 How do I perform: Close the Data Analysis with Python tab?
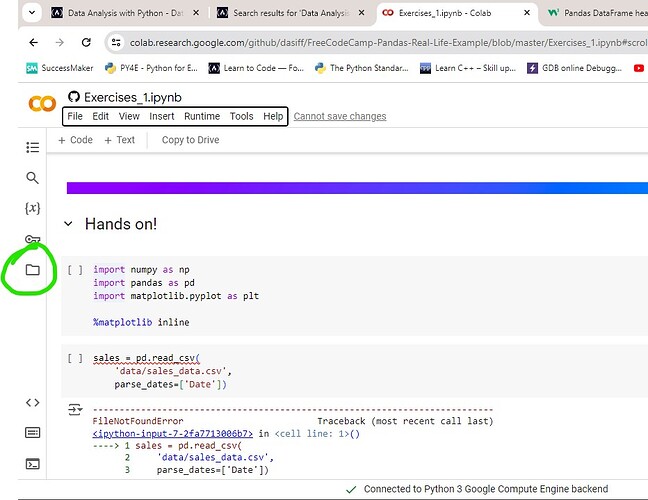196,13
